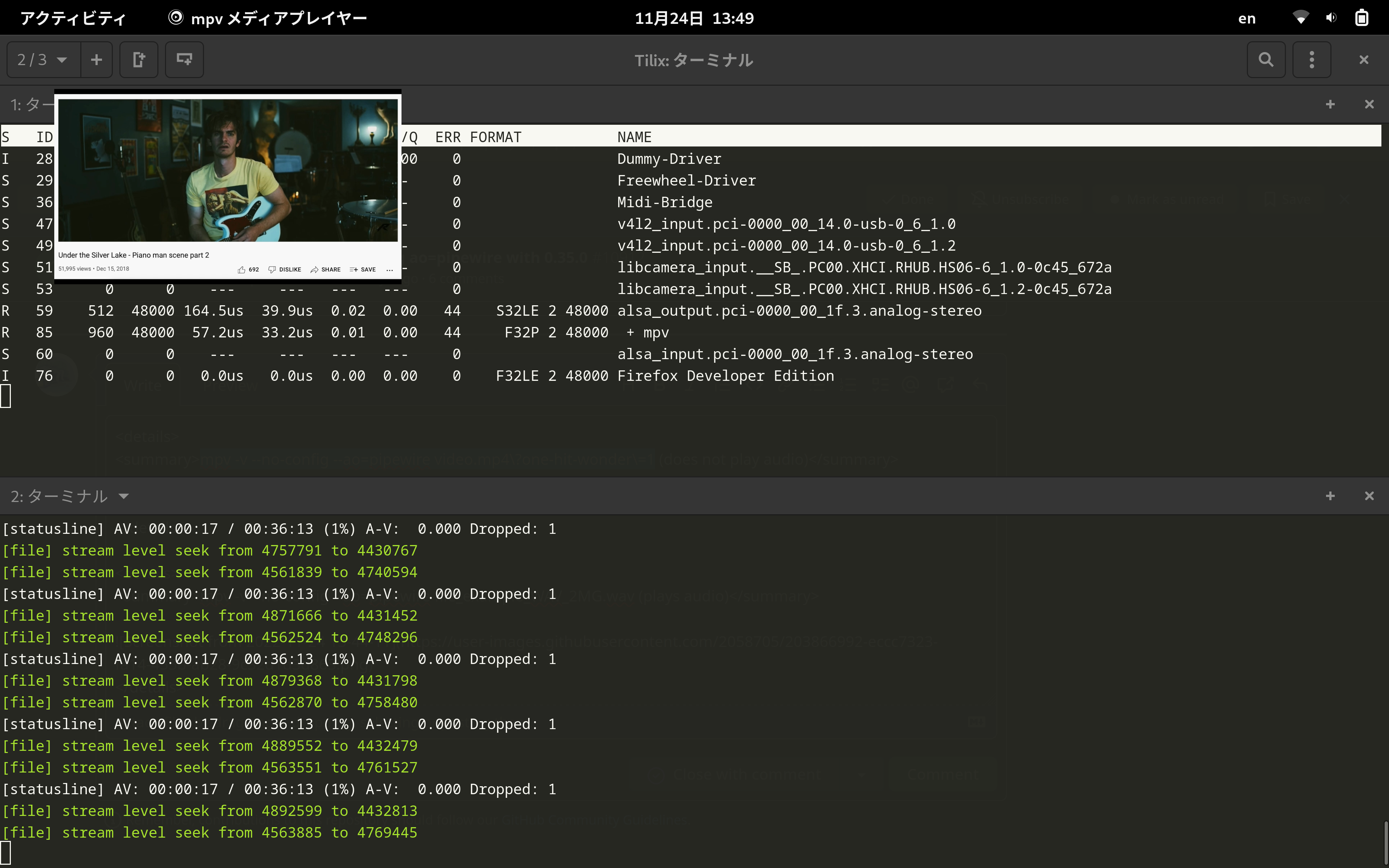Viewport: 1389px width, 868px height.
Task: Click the Wi-Fi indicator in the status bar
Action: click(1301, 18)
